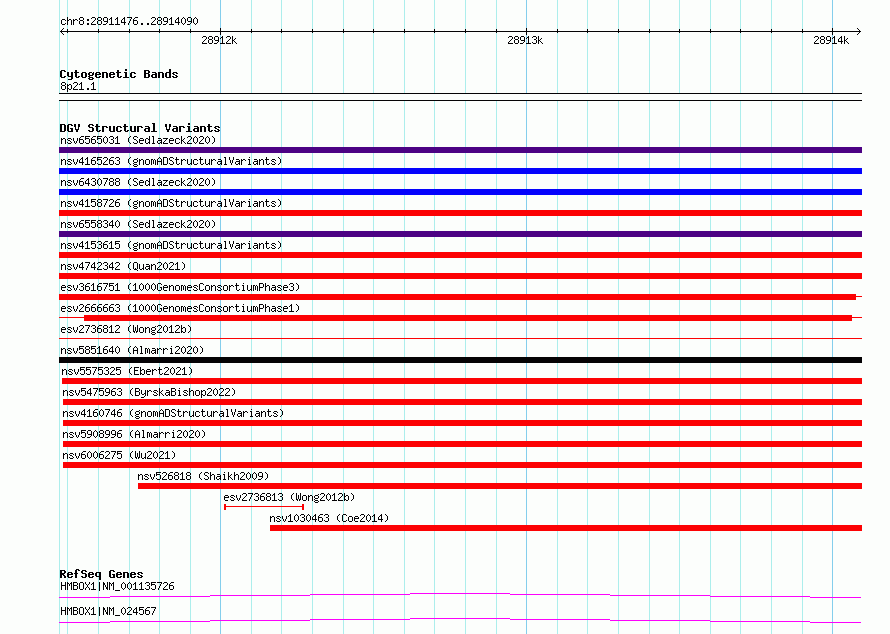
Task: Click the HMBOX1|NM_001135726 gene label
Action: [x=117, y=586]
